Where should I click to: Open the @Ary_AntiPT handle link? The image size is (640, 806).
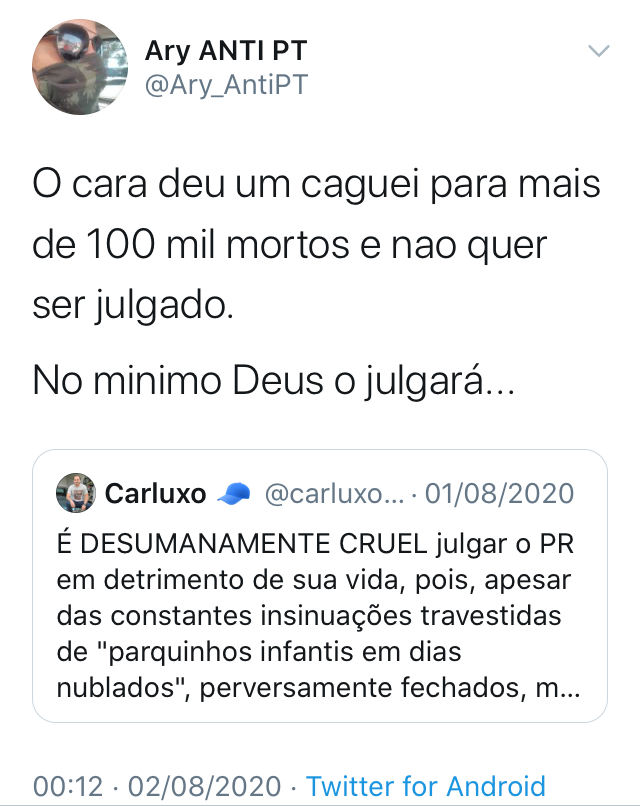pos(226,85)
